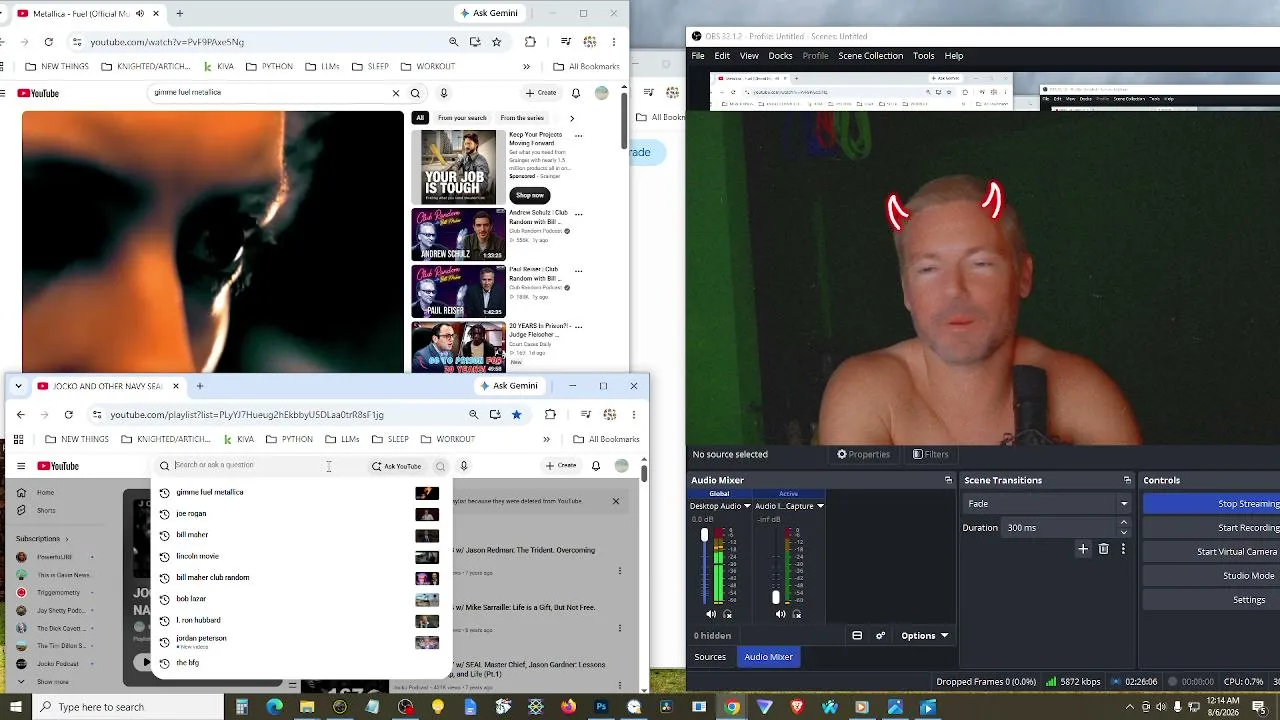The width and height of the screenshot is (1280, 720).
Task: Toggle monitoring icon under Audio Input Capture
Action: (797, 614)
